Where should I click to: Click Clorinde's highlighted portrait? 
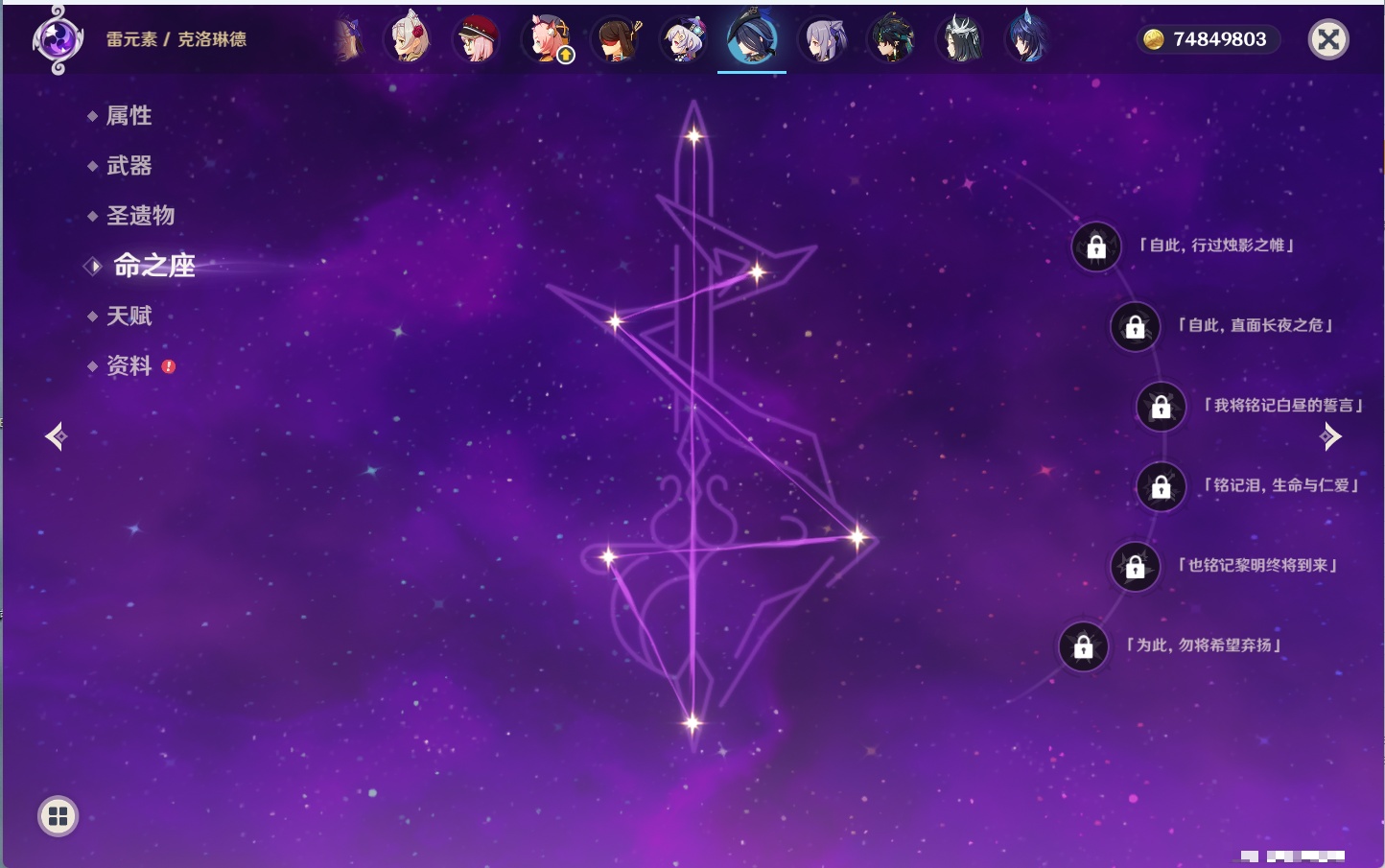pos(752,37)
